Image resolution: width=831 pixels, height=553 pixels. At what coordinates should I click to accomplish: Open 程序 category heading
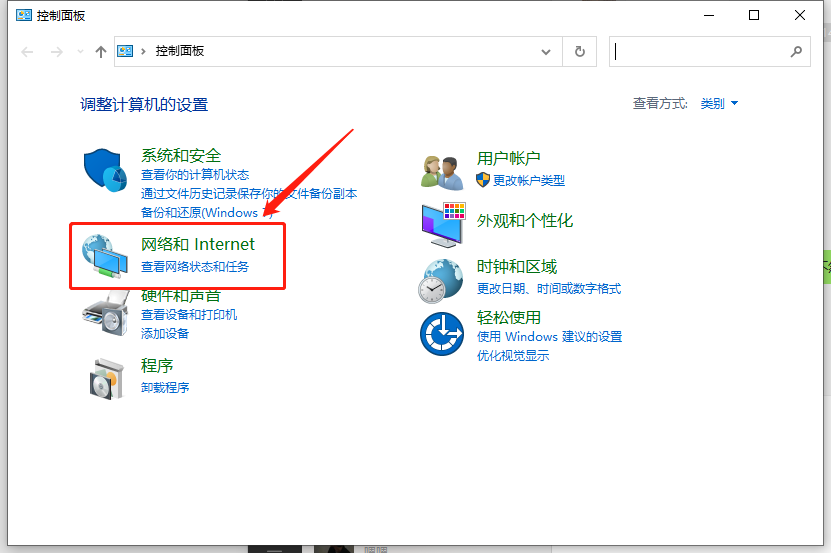(x=157, y=365)
